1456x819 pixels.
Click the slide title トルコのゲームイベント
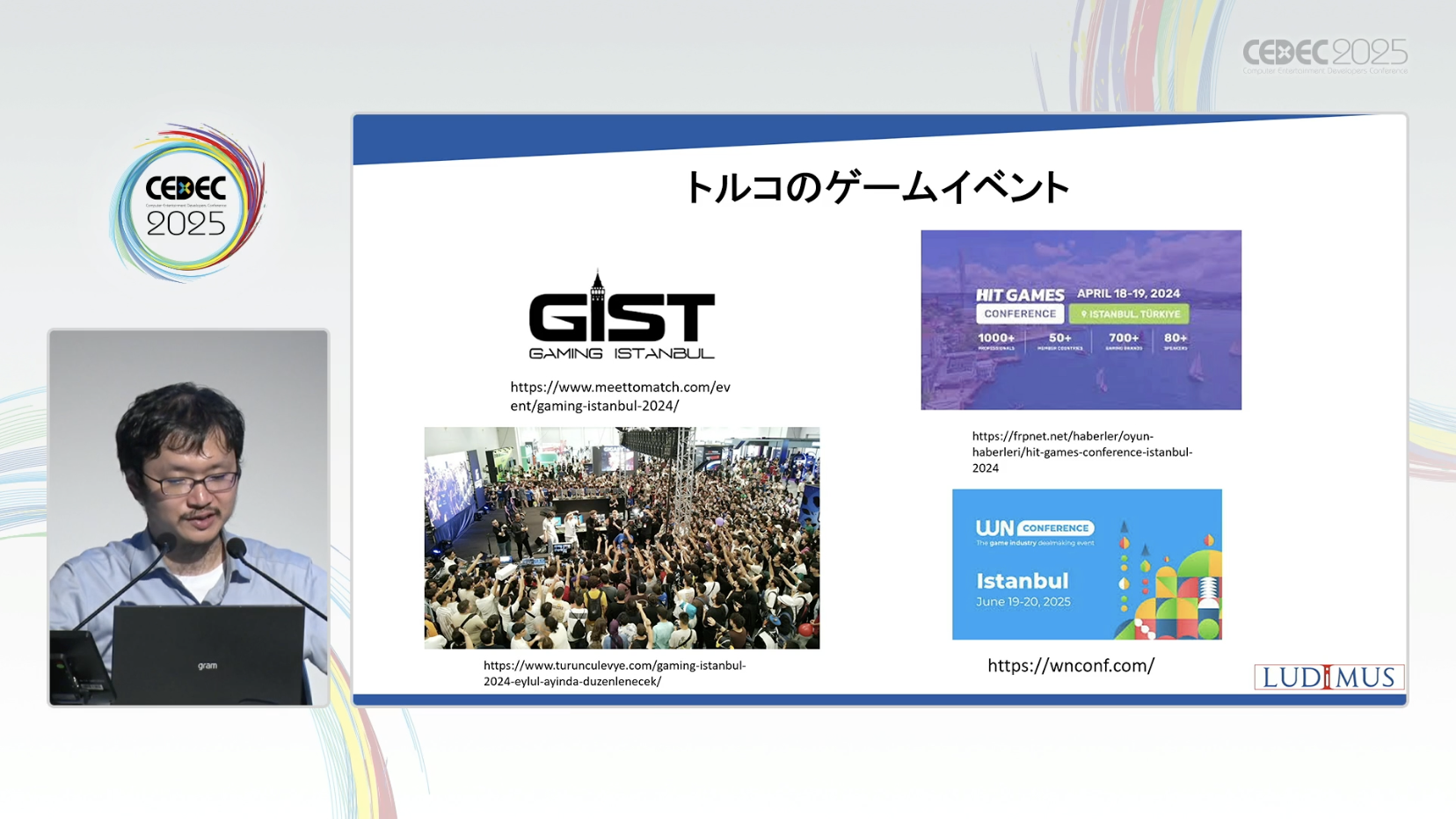pyautogui.click(x=876, y=187)
